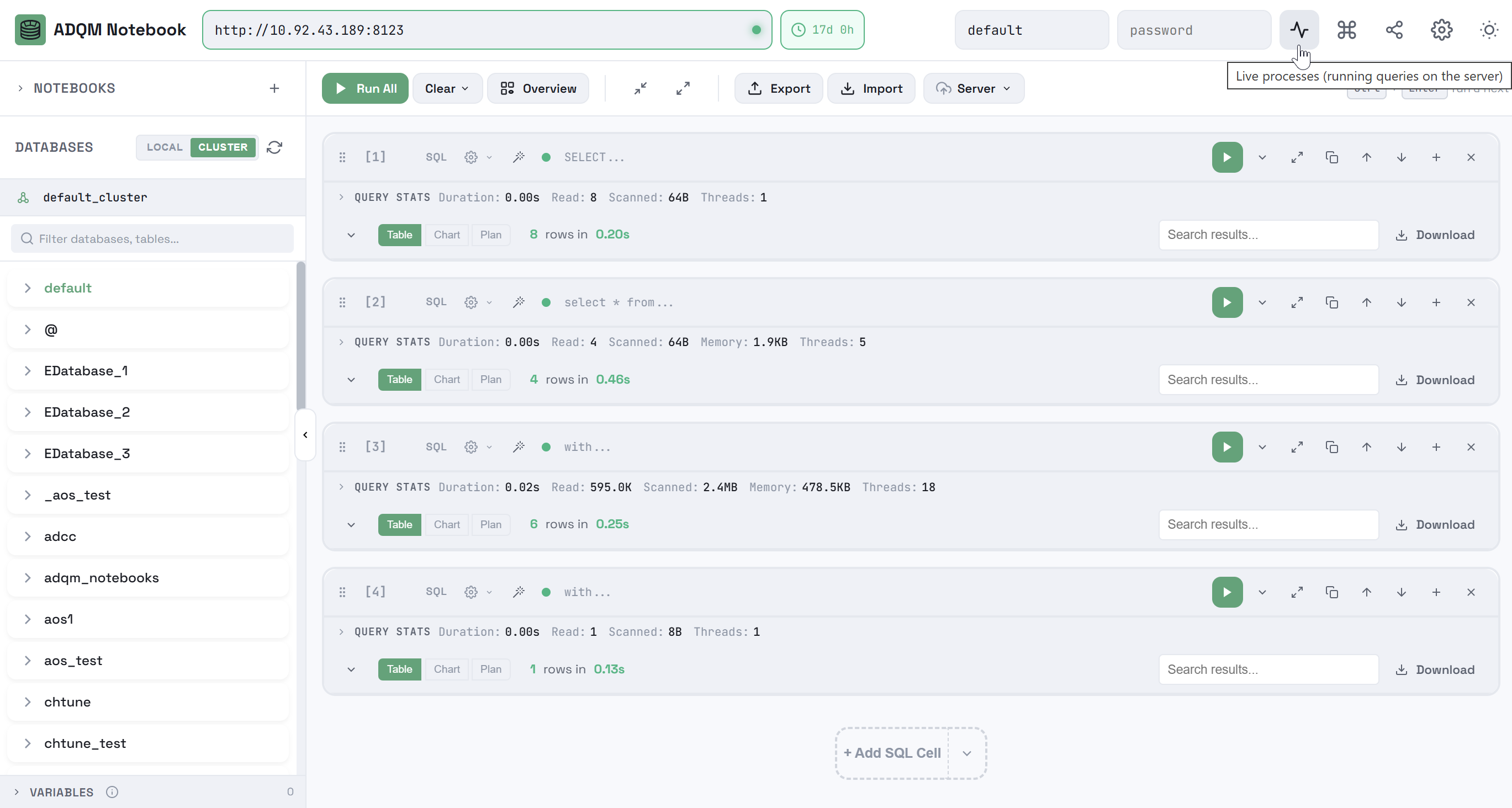This screenshot has height=808, width=1512.
Task: Click the magic wand format icon in cell 2
Action: 519,302
